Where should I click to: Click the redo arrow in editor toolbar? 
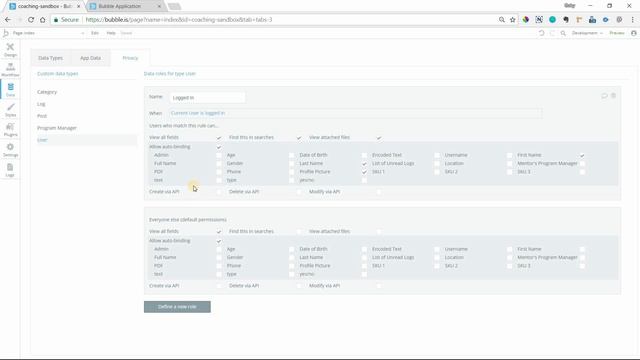pos(552,33)
